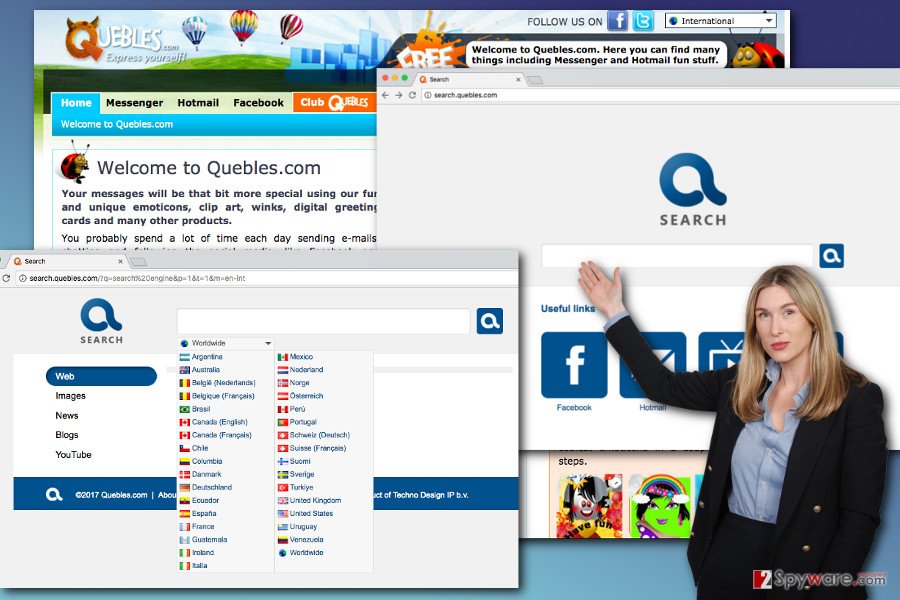Open the Facebook tile under Useful links

coord(574,365)
